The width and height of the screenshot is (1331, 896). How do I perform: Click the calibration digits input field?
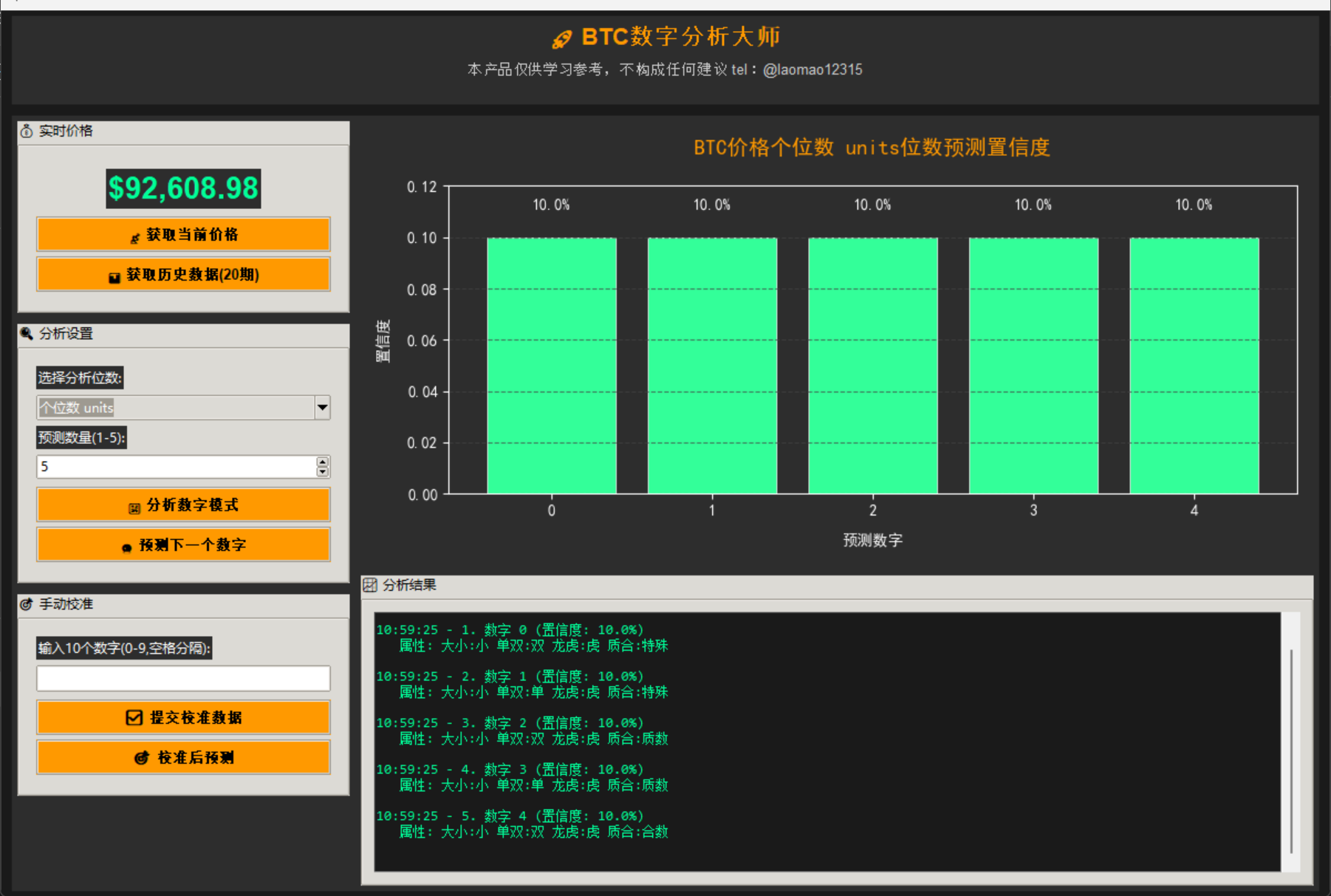pos(183,677)
